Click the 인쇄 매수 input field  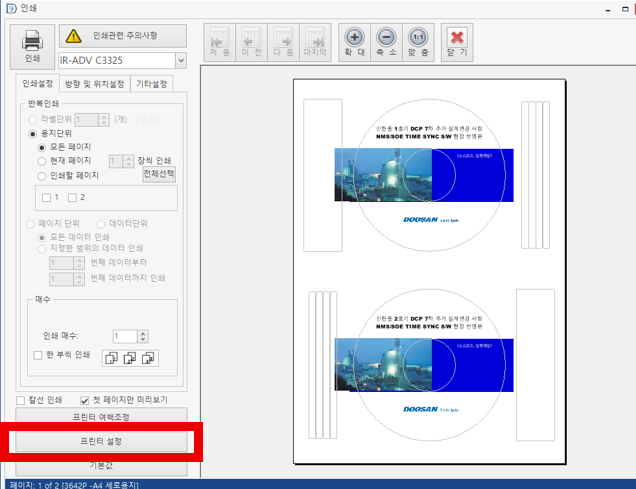point(124,337)
